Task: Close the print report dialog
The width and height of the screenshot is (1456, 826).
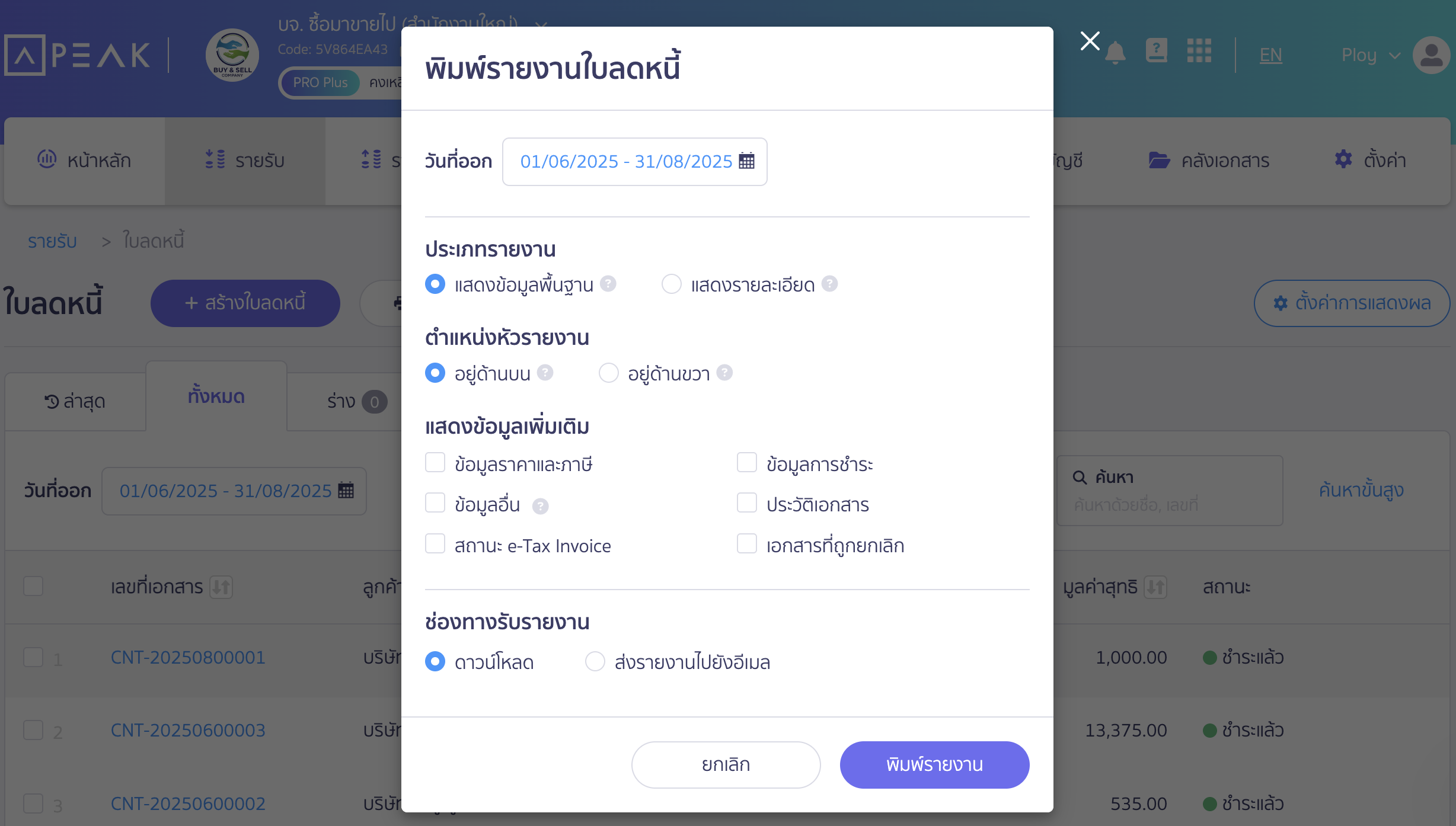Action: pyautogui.click(x=1090, y=41)
